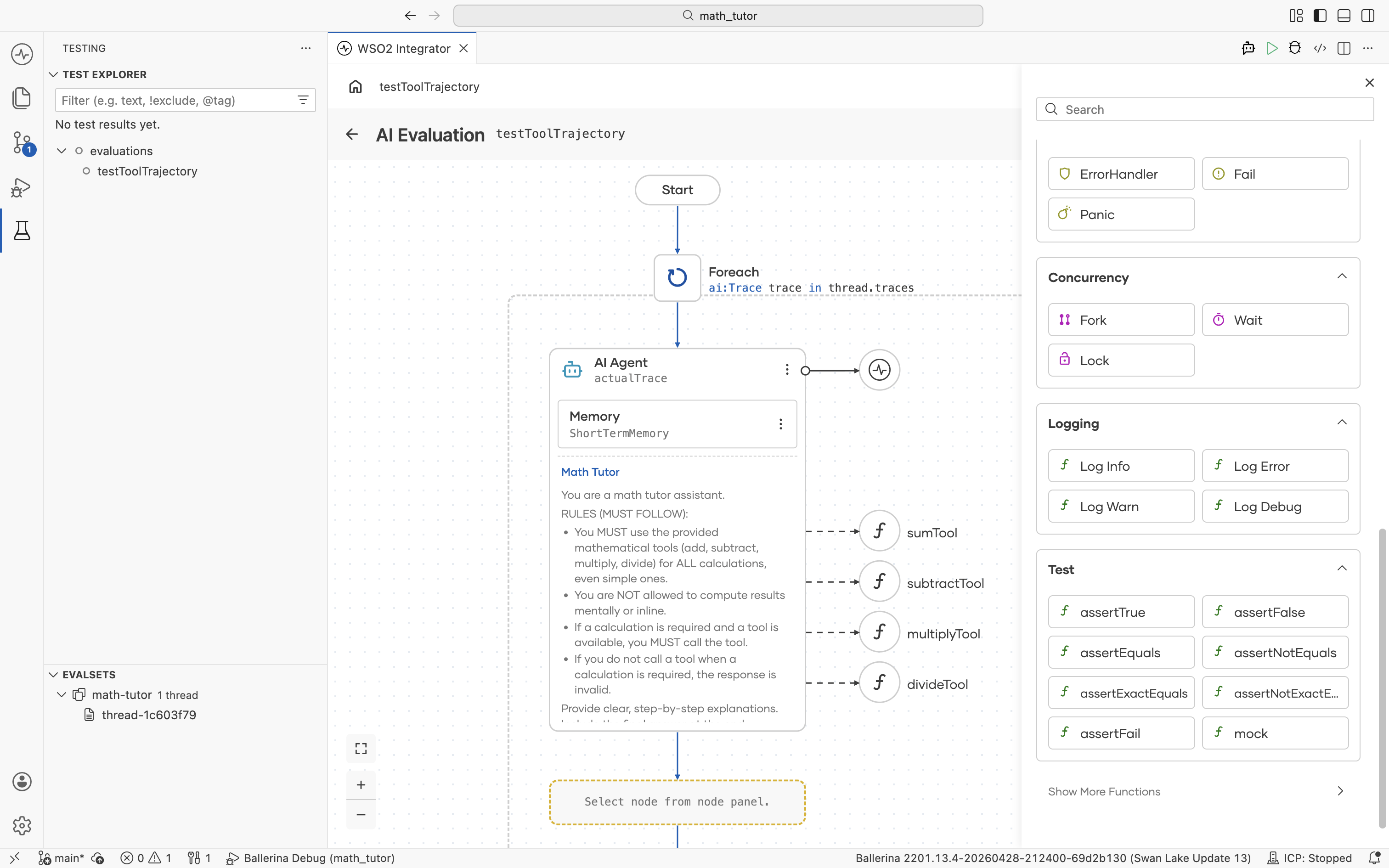Click the test Filter input field
The width and height of the screenshot is (1389, 868).
pyautogui.click(x=186, y=101)
